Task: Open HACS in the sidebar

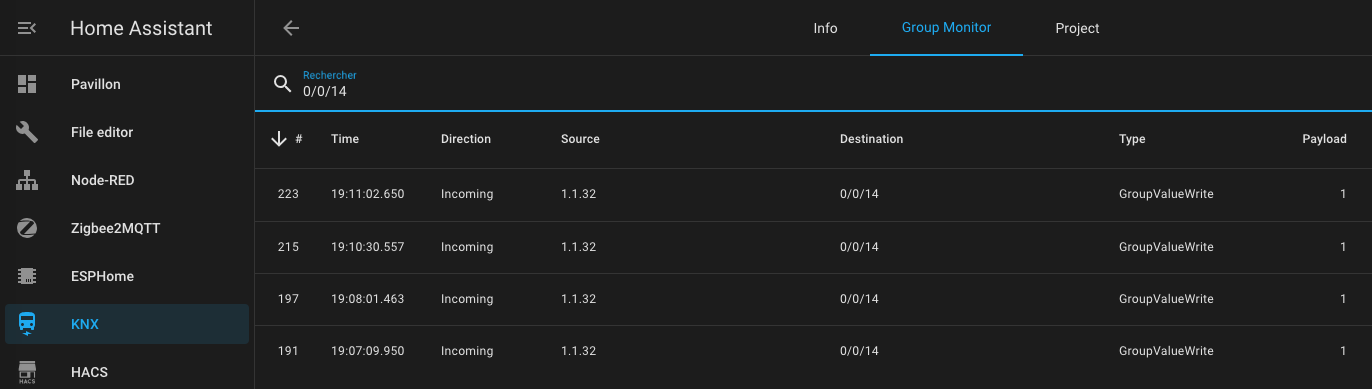Action: [x=127, y=372]
